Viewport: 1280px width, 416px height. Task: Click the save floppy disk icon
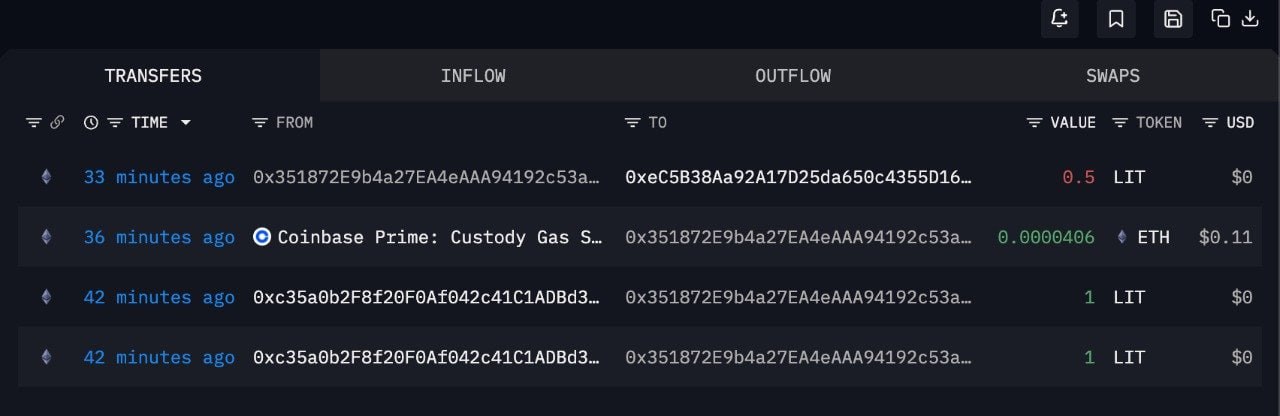pyautogui.click(x=1173, y=19)
